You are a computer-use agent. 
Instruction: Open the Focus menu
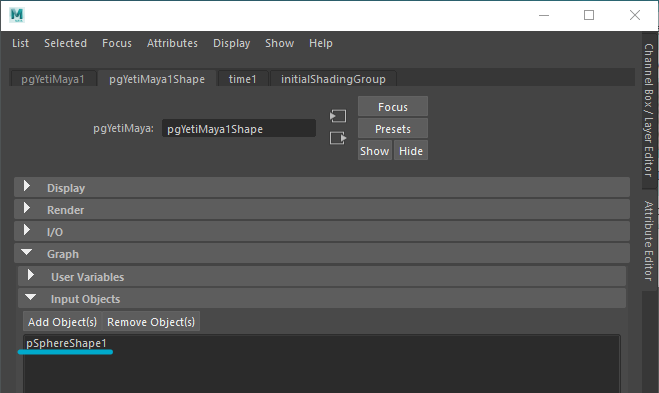[117, 43]
